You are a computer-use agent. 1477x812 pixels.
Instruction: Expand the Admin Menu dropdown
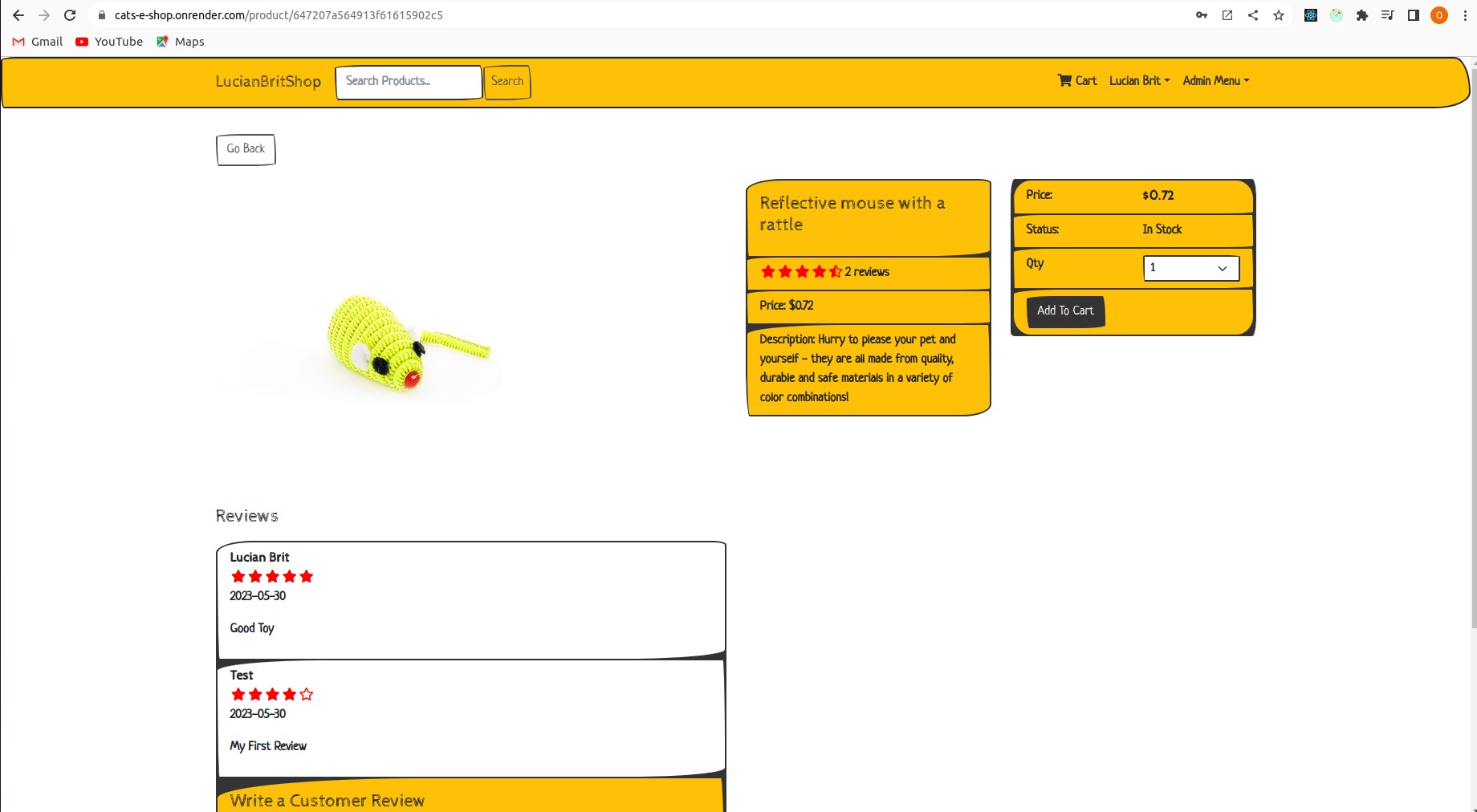tap(1215, 81)
